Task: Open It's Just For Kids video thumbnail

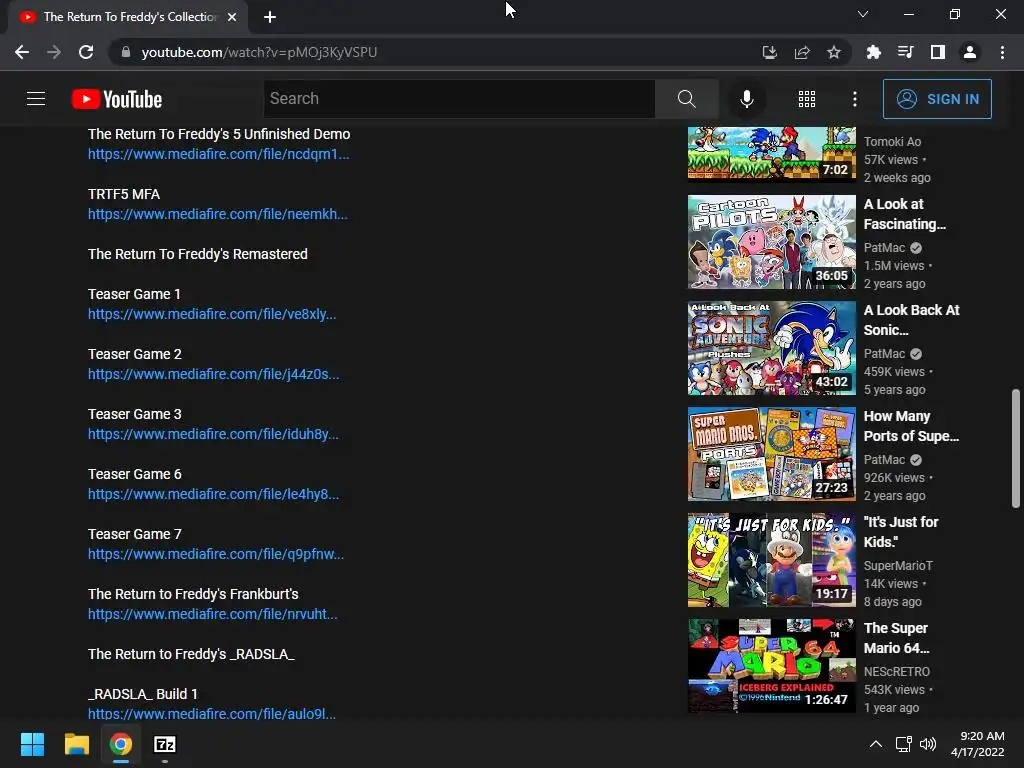Action: (x=771, y=560)
